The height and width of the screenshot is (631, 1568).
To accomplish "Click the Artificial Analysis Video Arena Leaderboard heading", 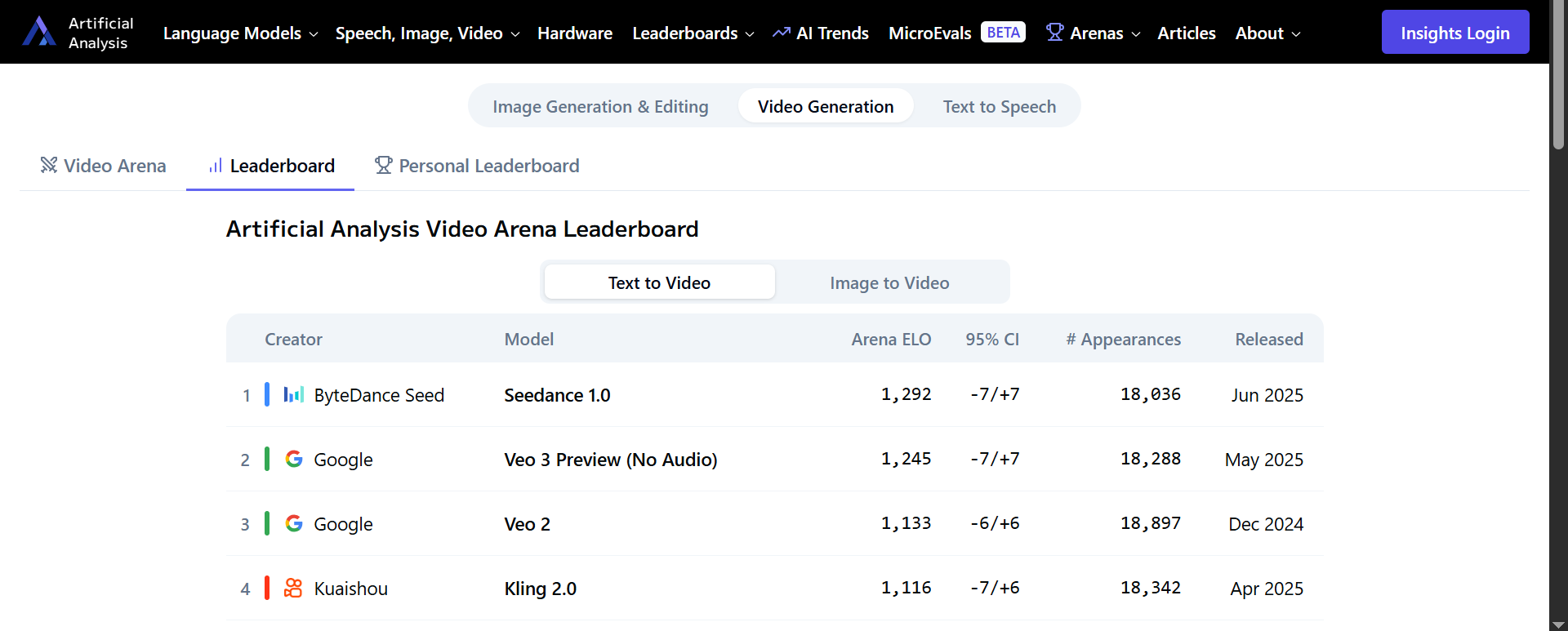I will pos(462,229).
